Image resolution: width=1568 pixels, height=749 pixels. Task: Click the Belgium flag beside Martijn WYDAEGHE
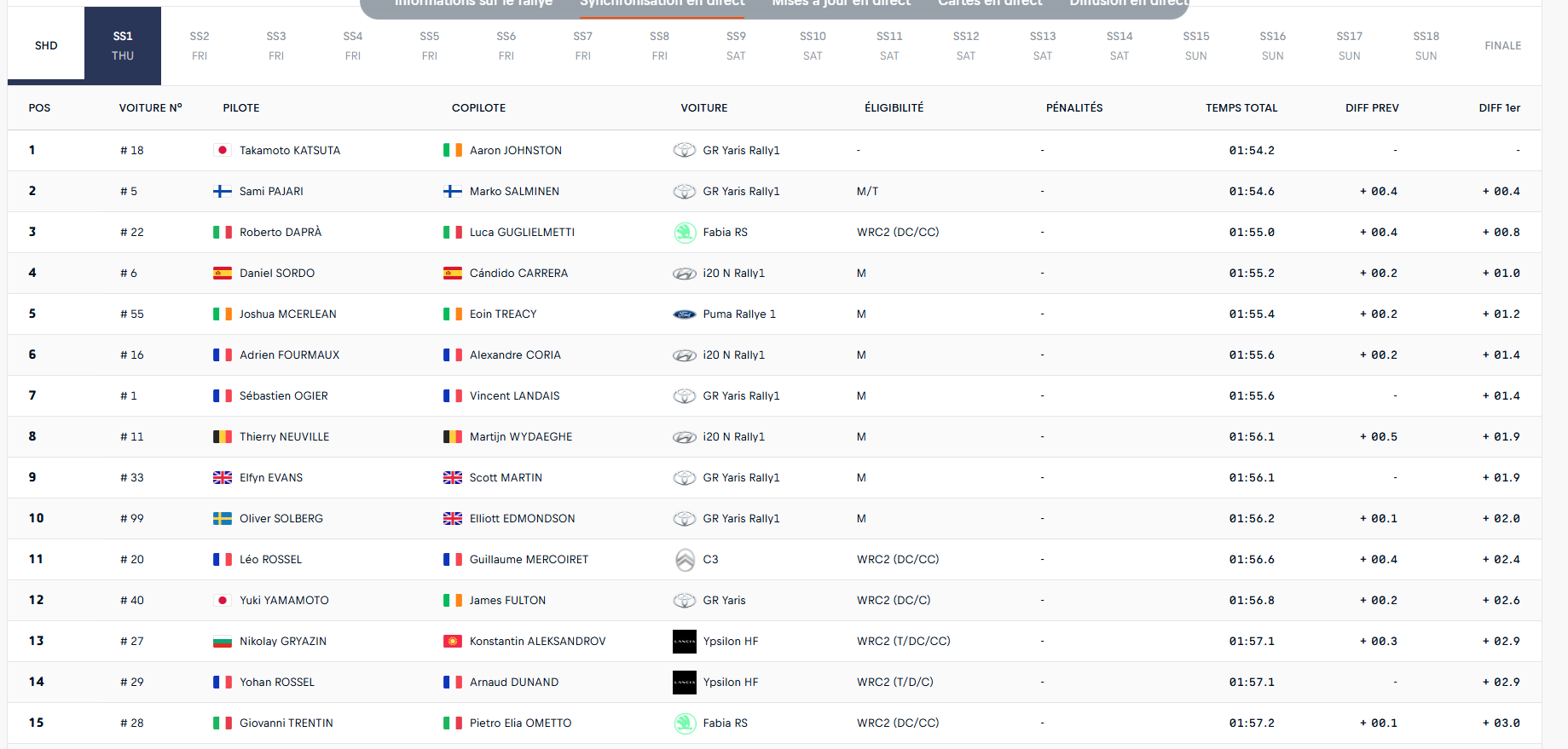point(453,436)
